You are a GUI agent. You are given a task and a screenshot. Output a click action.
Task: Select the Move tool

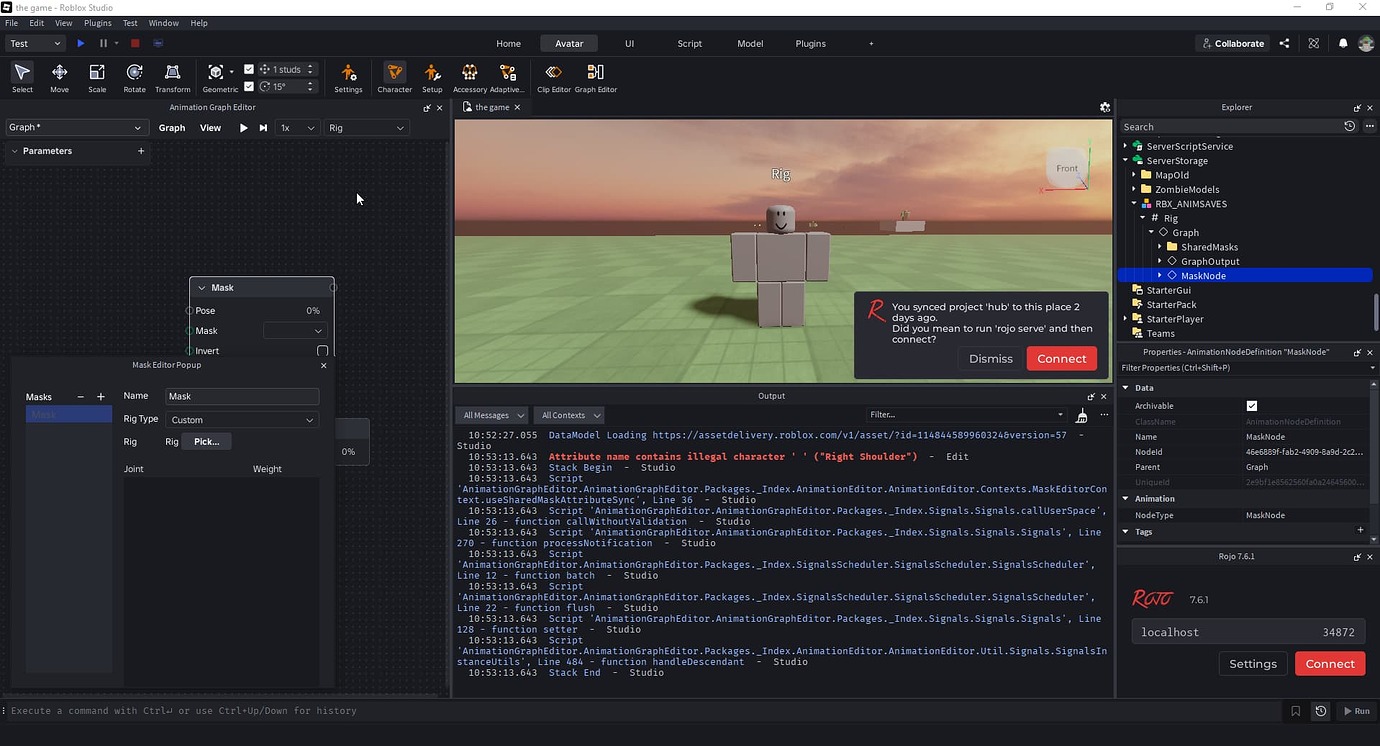point(59,78)
